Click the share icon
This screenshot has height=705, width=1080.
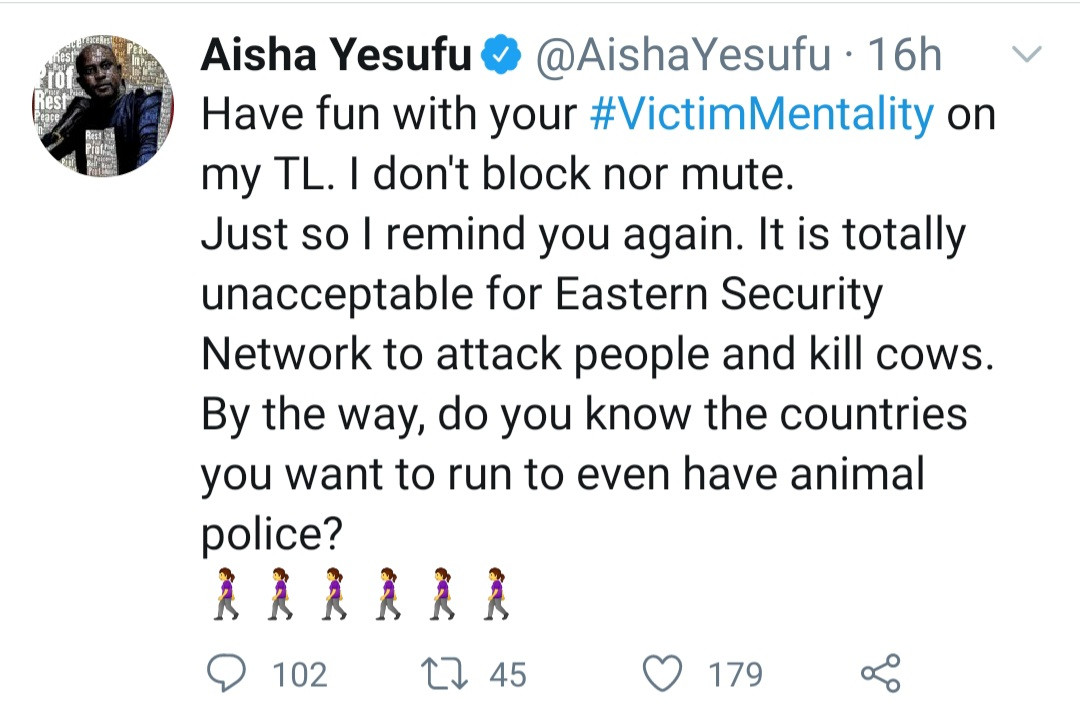coord(880,673)
